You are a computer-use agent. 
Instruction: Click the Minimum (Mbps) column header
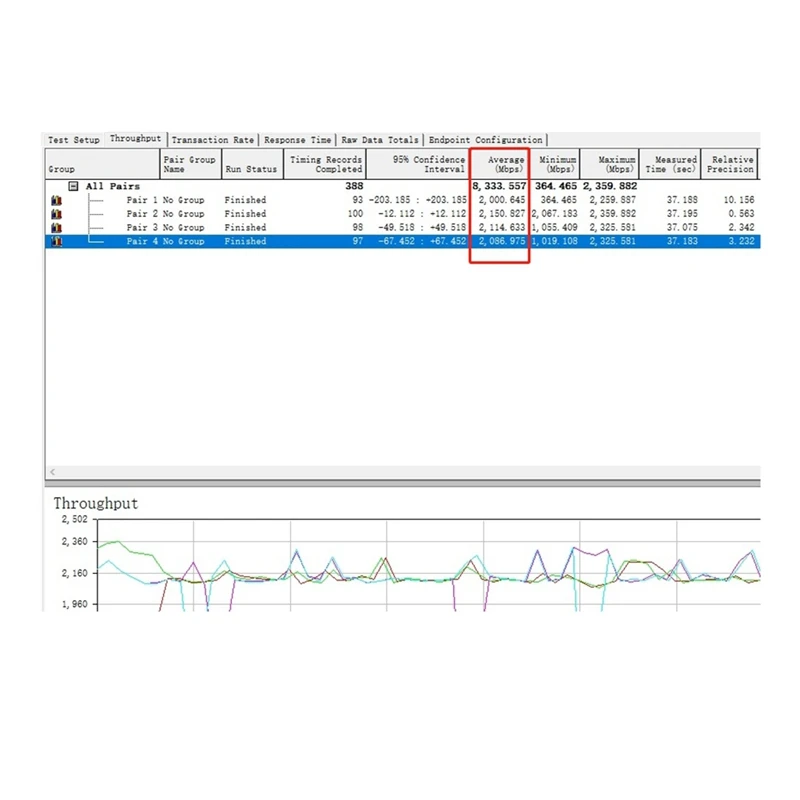point(554,164)
